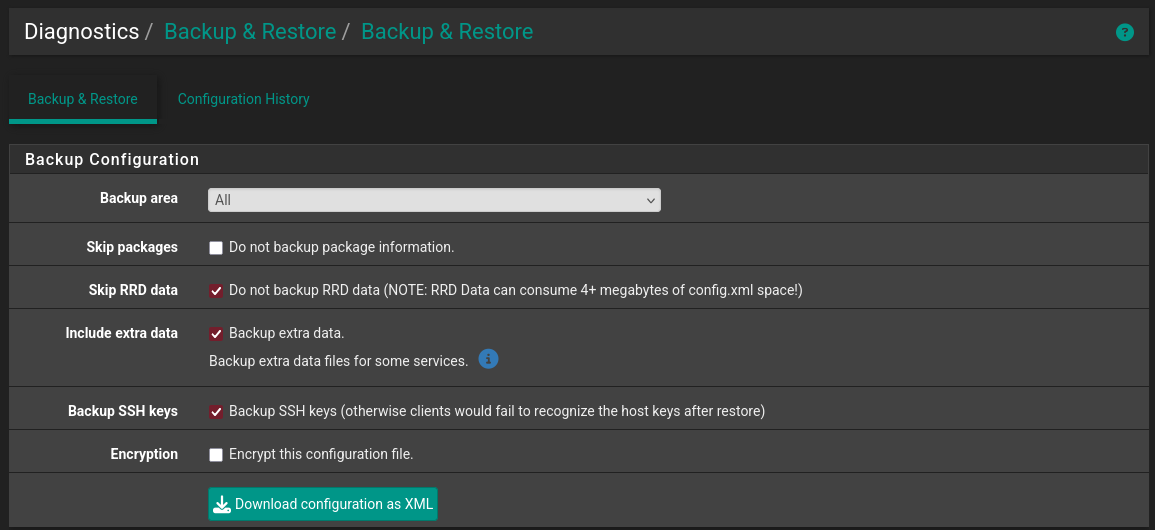
Task: Click the 'Backup SSH keys (otherwise clients…)' description text
Action: tap(496, 411)
